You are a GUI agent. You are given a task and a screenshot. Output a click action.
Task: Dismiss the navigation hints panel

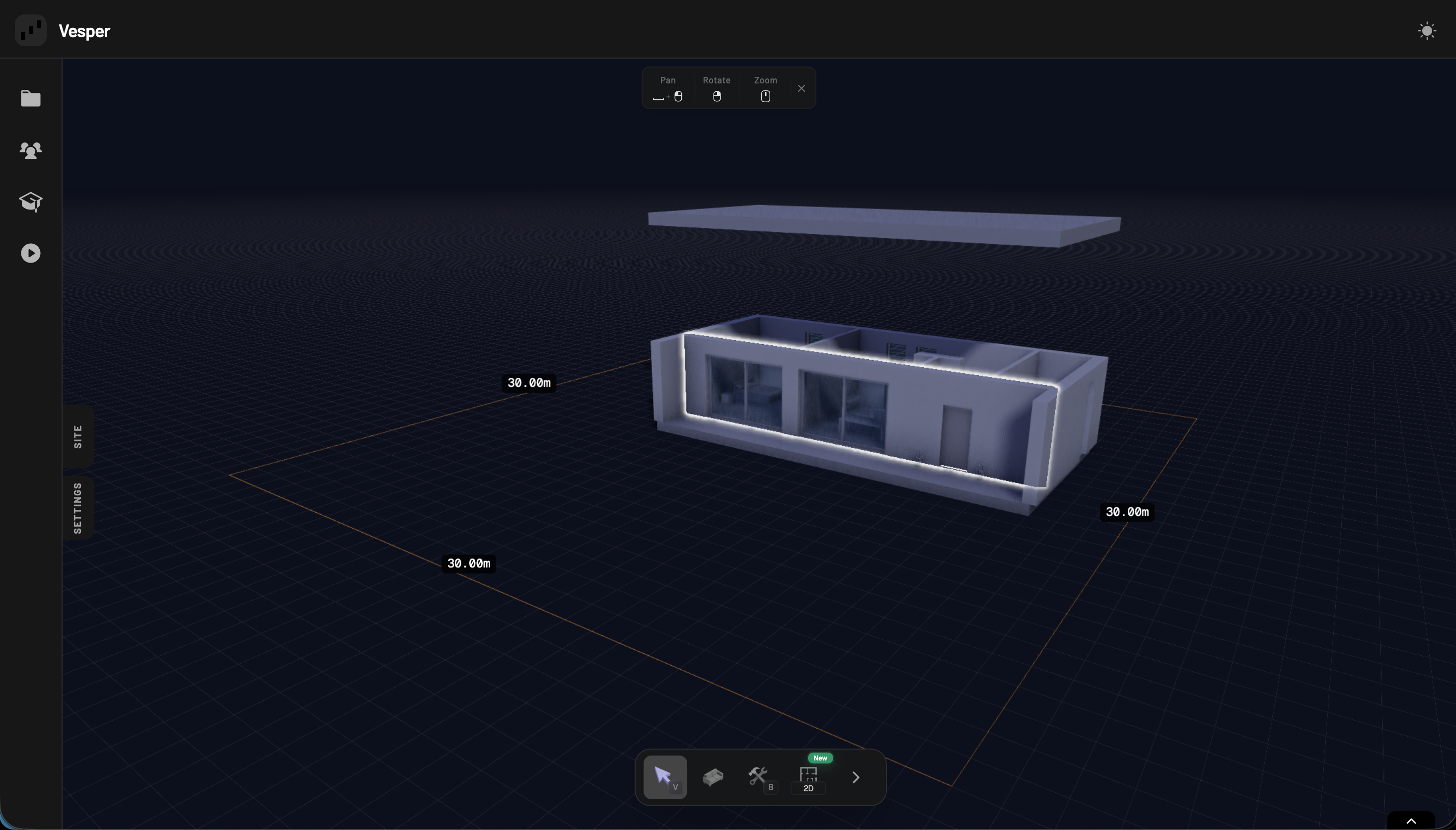(x=801, y=88)
